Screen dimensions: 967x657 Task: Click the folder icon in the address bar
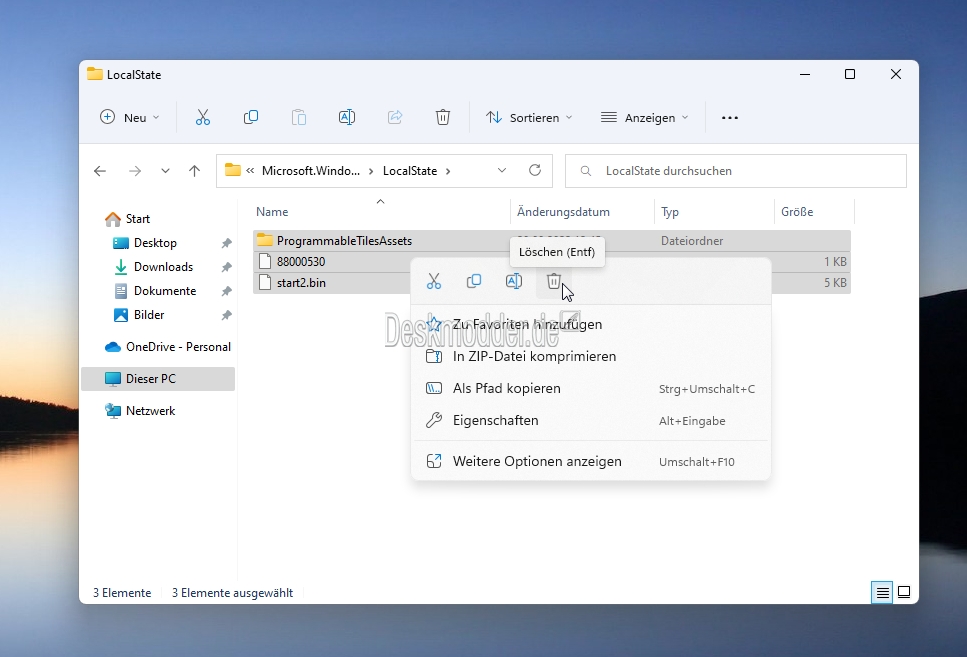click(232, 170)
